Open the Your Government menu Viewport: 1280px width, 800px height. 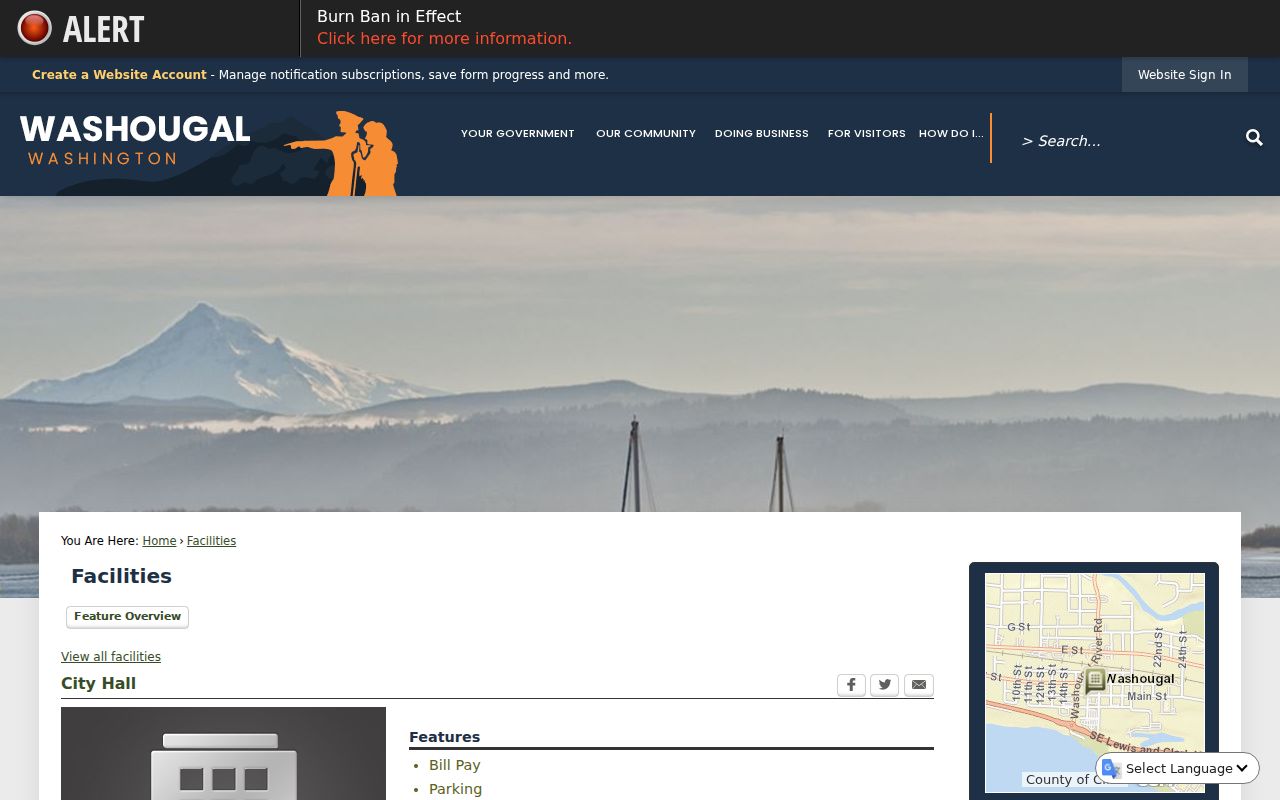coord(518,133)
